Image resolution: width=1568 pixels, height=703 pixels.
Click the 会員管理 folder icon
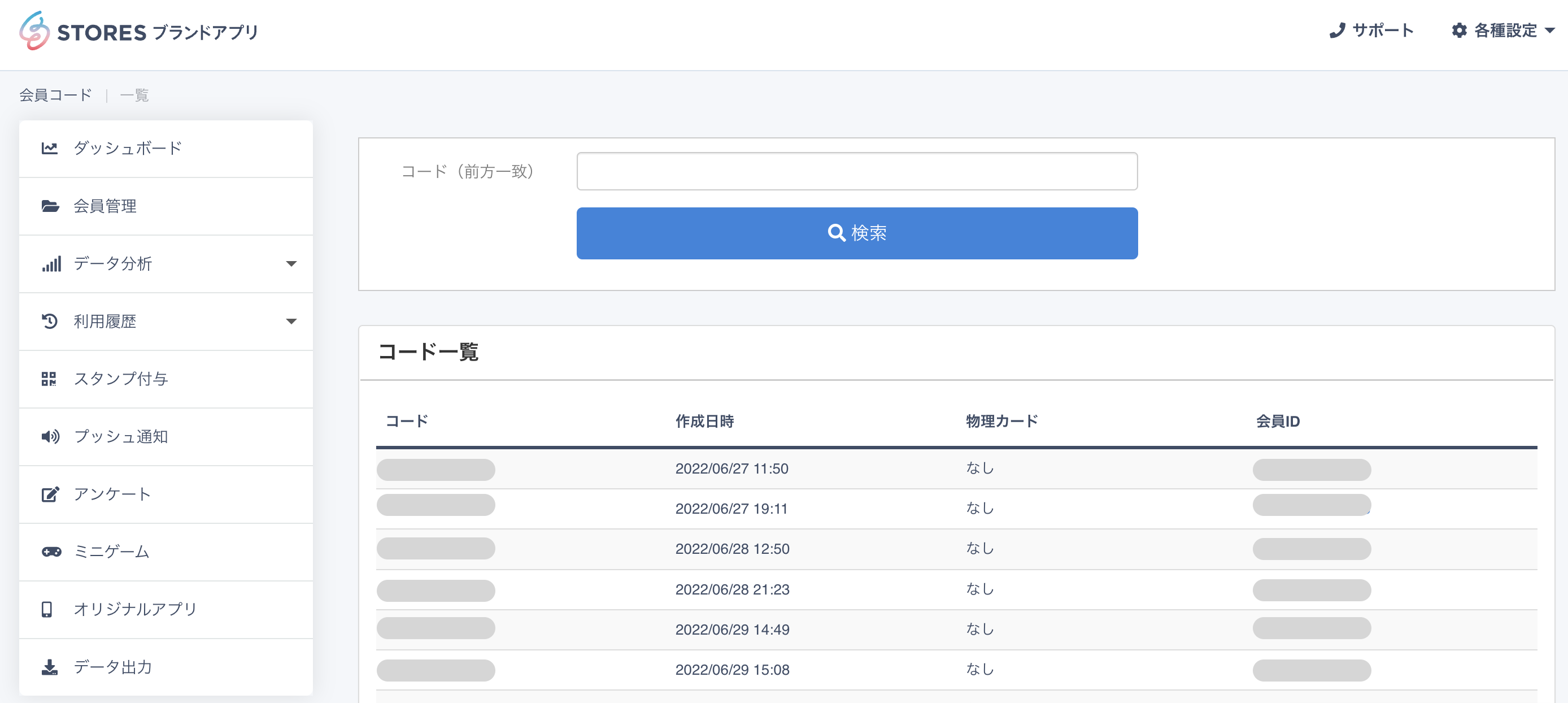pos(50,206)
